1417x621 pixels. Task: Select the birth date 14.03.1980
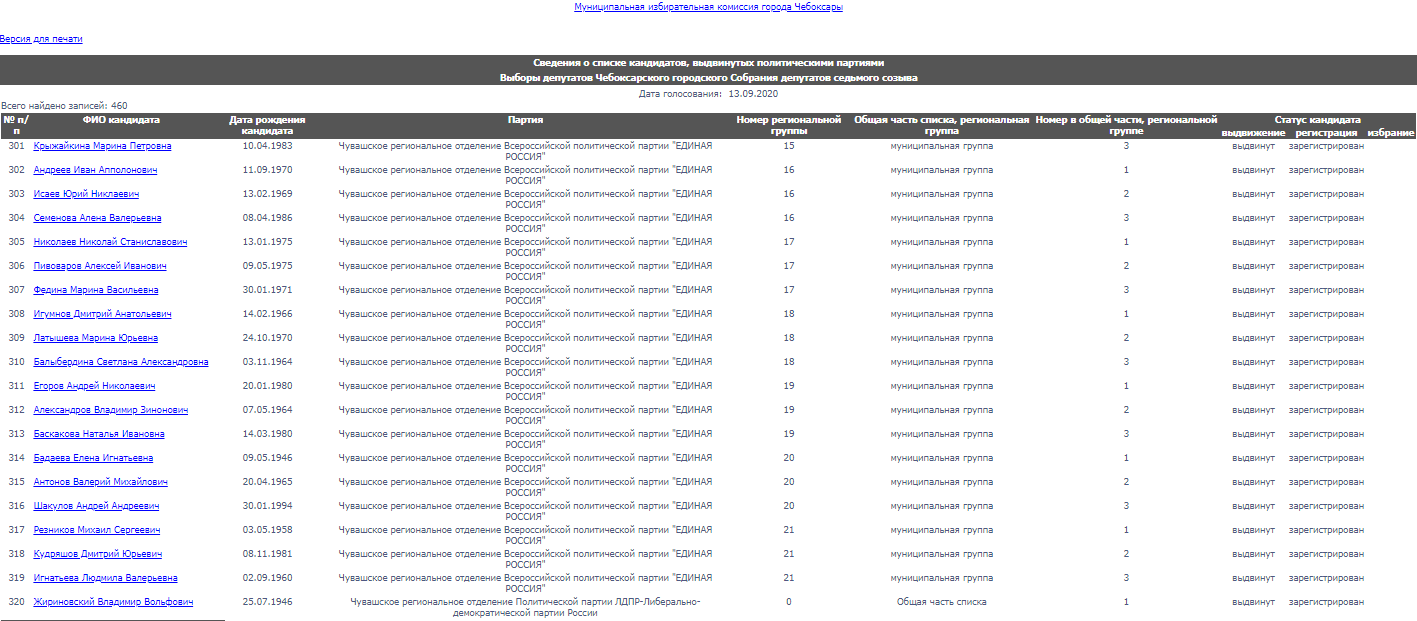pos(267,434)
